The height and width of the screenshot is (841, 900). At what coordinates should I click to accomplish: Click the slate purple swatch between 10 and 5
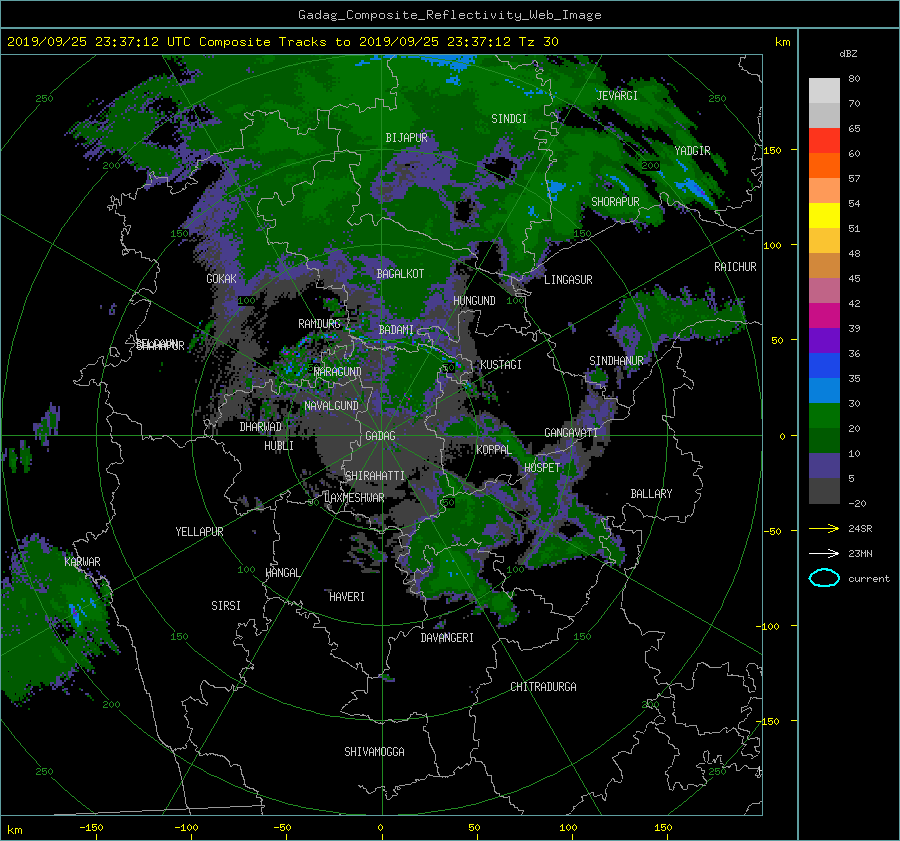824,466
